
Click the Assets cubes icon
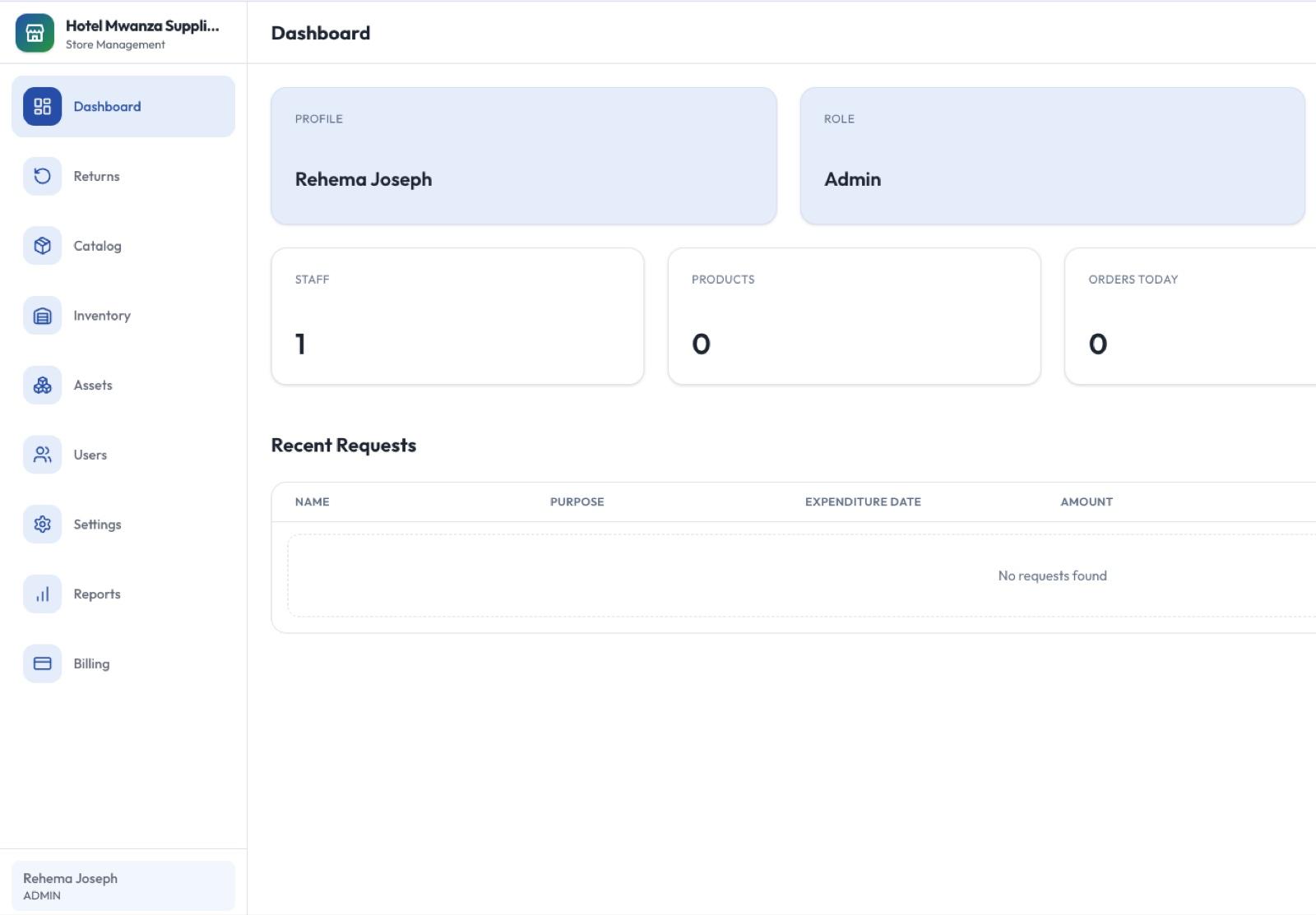pos(42,385)
